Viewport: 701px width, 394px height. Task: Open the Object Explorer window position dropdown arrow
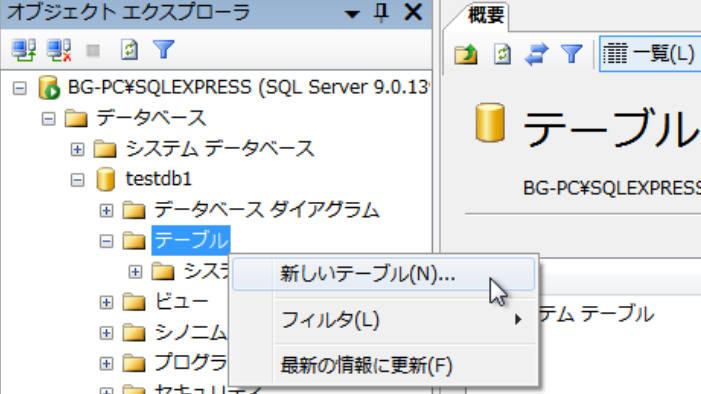(352, 14)
